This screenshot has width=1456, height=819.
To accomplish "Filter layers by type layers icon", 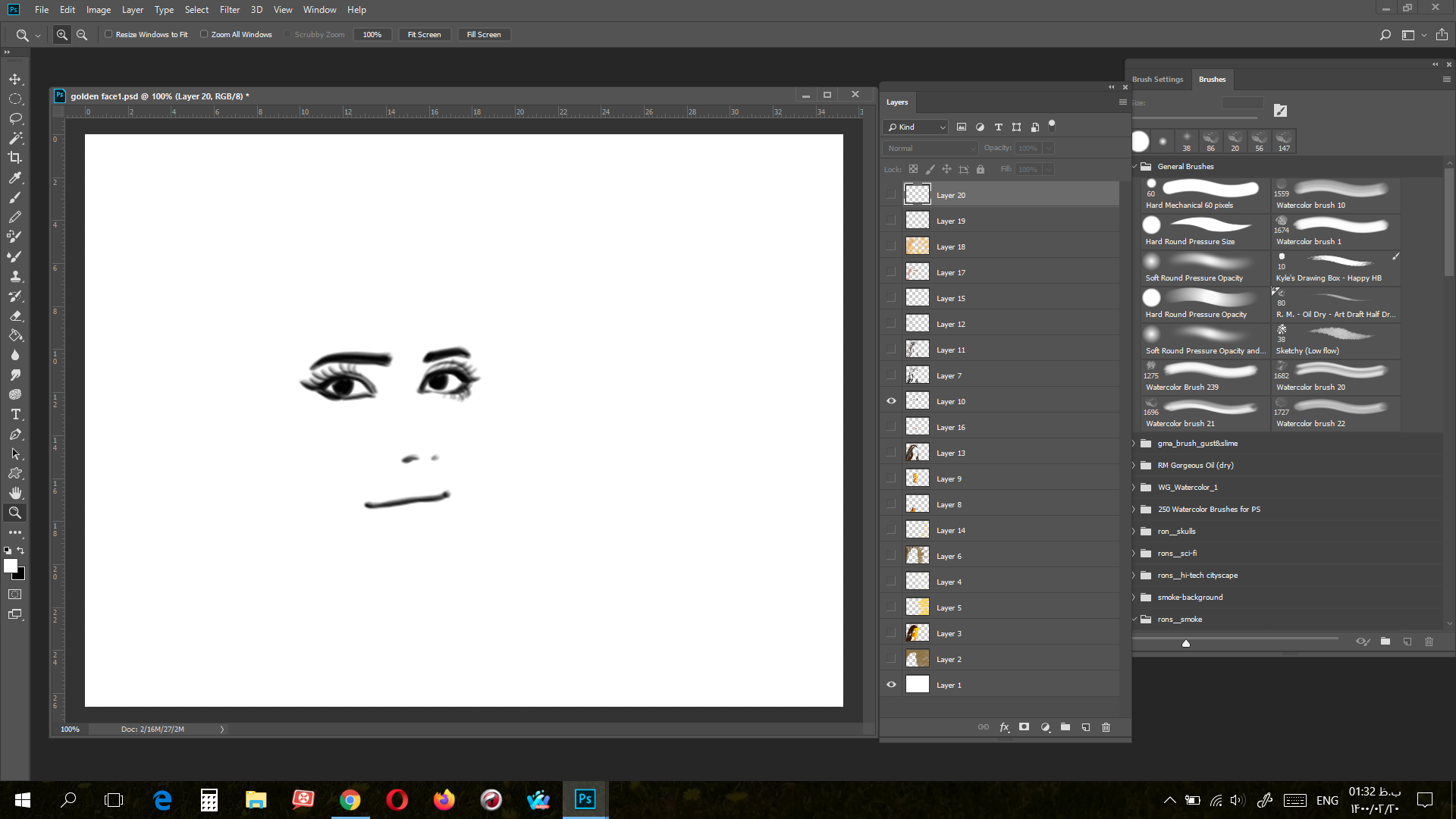I will (998, 127).
